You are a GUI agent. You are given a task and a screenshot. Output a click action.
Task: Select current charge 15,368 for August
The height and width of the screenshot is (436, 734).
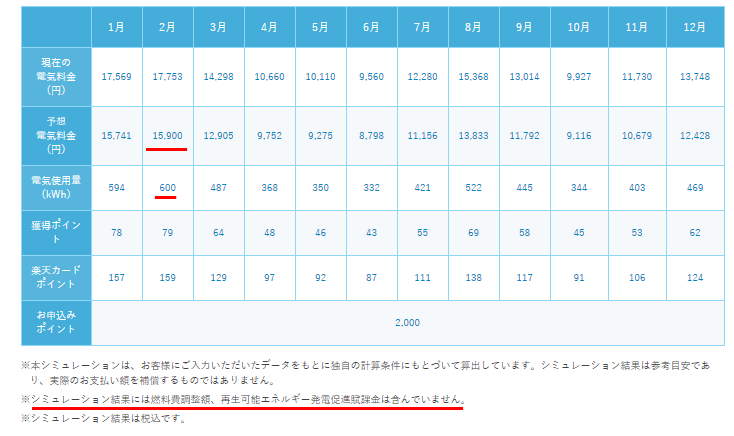click(474, 77)
